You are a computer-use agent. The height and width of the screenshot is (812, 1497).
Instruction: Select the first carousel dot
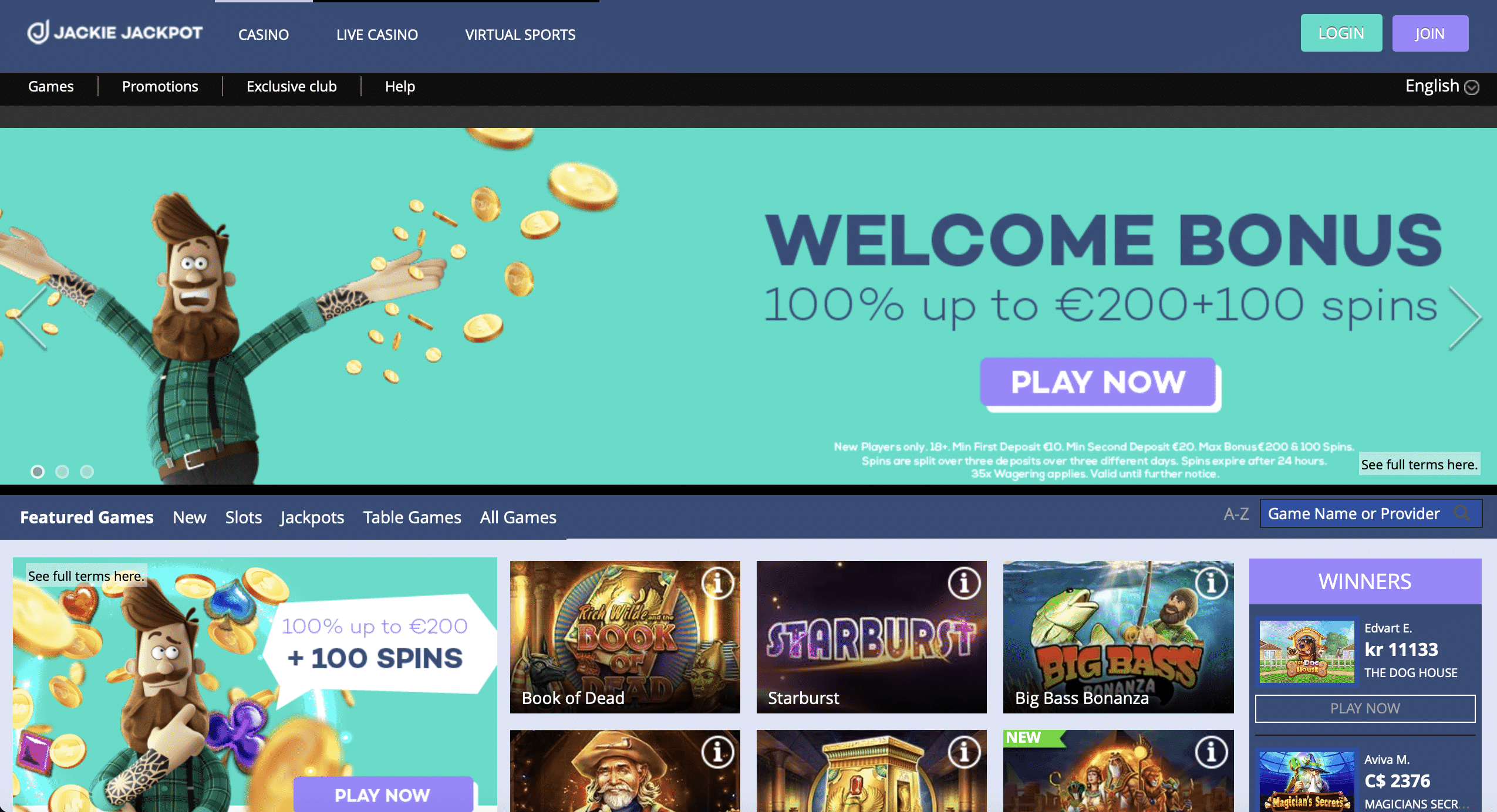click(x=38, y=472)
